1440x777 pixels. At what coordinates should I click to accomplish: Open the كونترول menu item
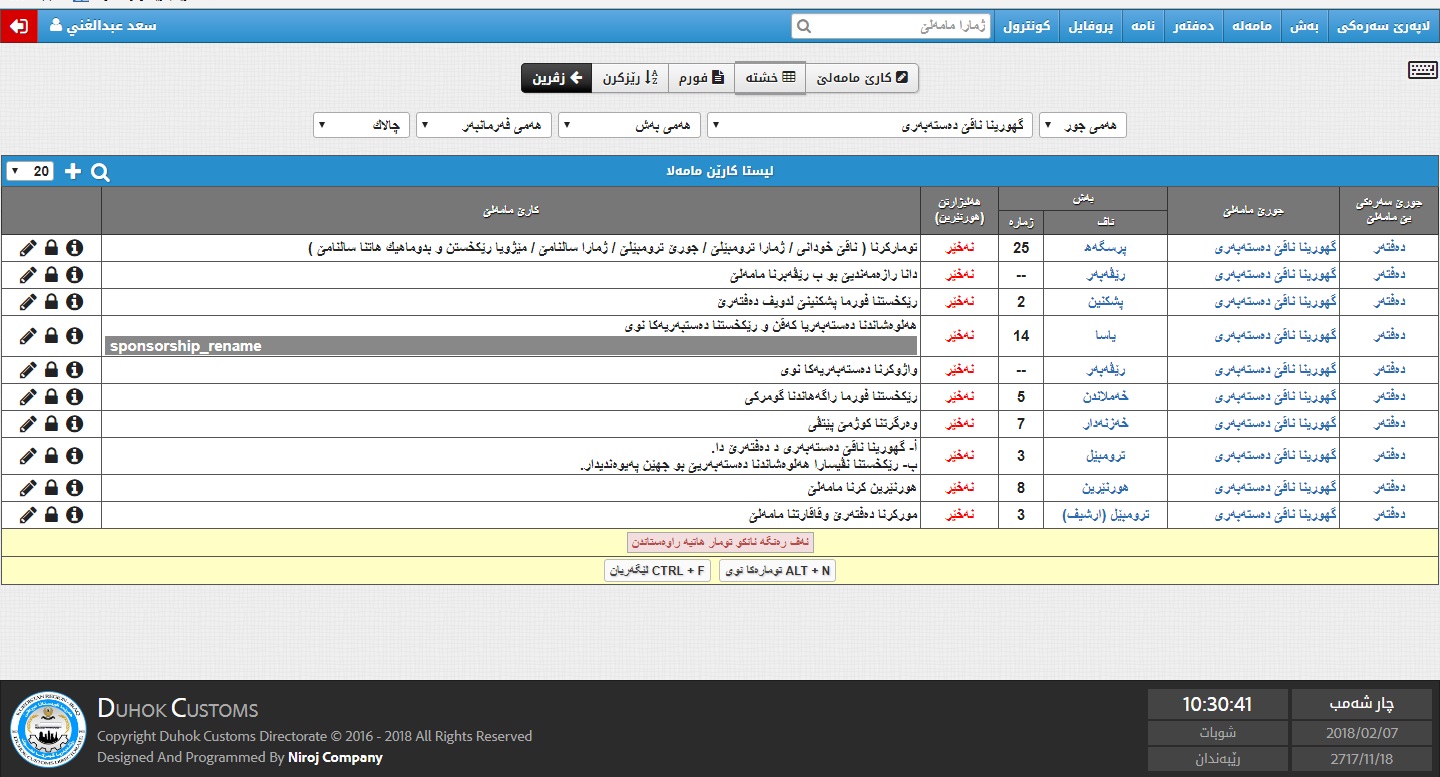[1027, 26]
